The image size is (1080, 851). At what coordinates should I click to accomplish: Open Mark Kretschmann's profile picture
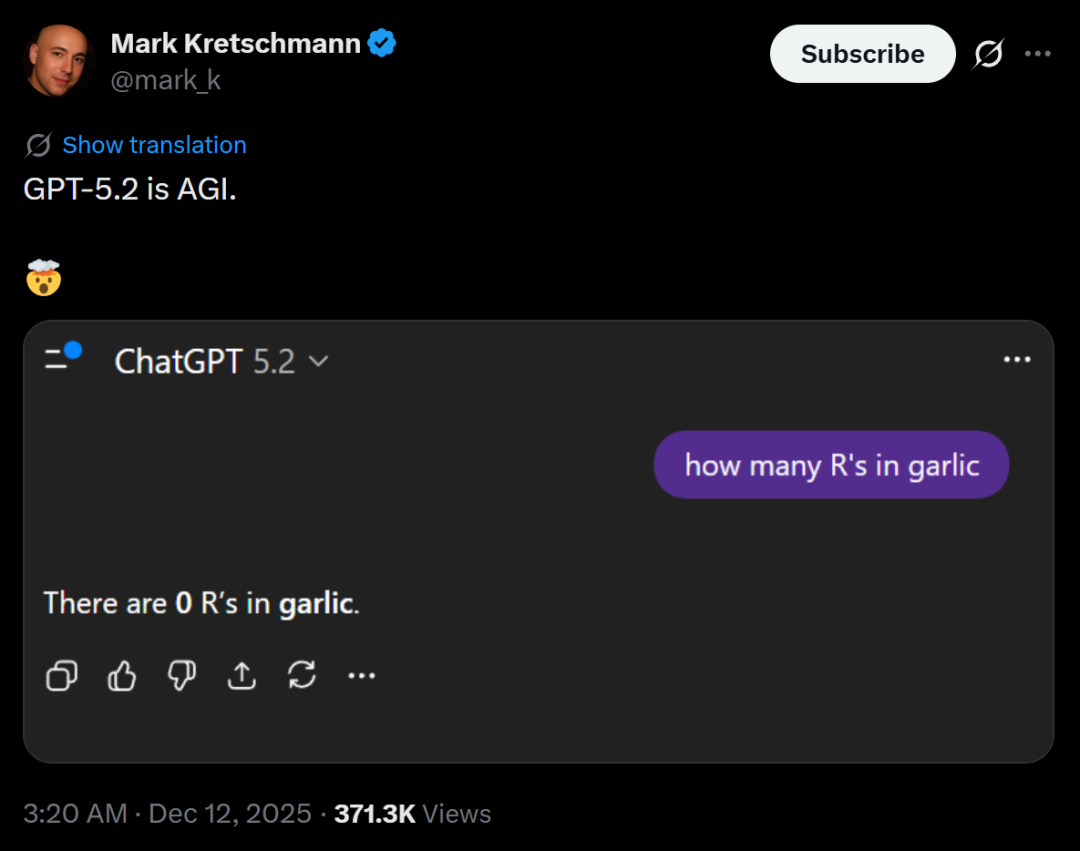click(60, 60)
